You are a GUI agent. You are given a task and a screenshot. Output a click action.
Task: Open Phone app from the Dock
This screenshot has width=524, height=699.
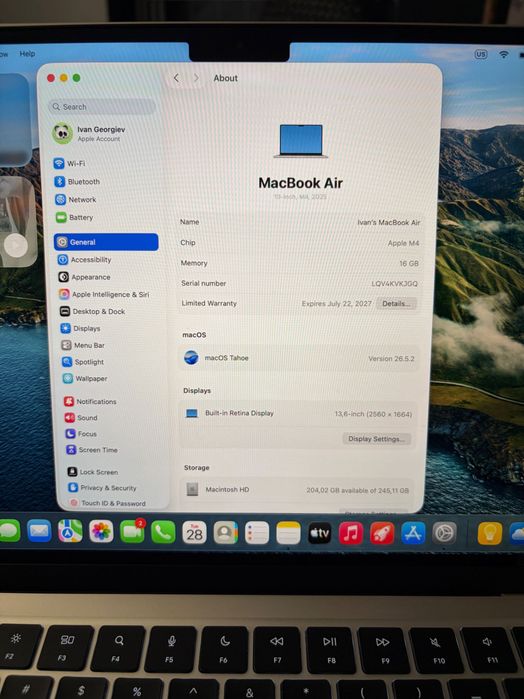[x=163, y=532]
